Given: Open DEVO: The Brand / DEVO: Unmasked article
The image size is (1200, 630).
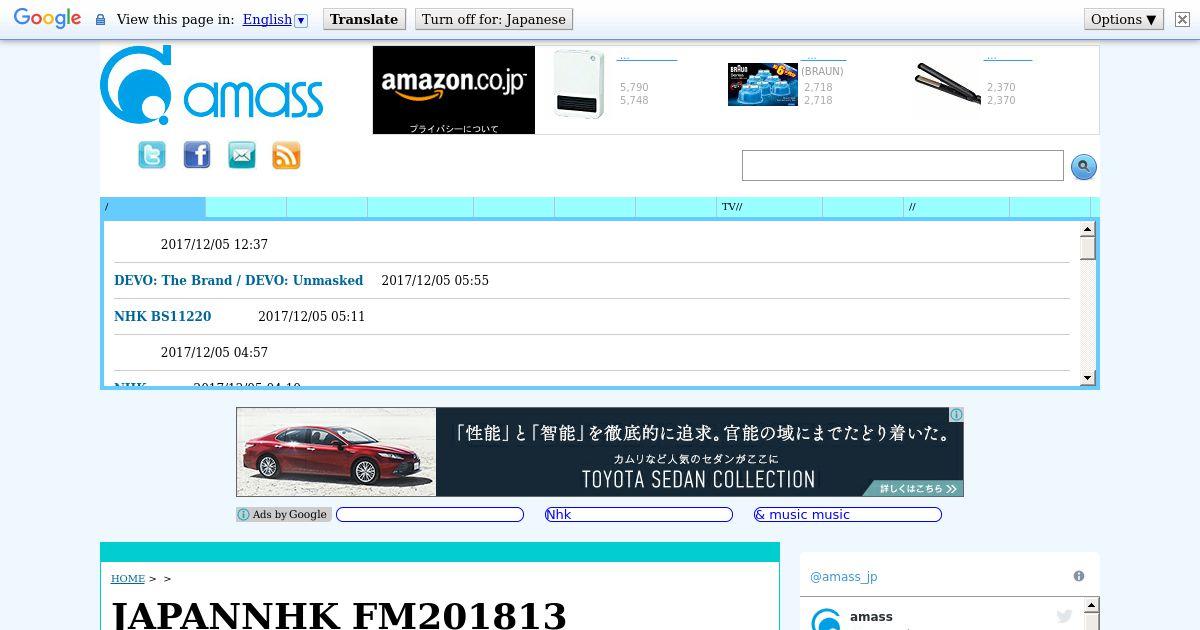Looking at the screenshot, I should [238, 280].
